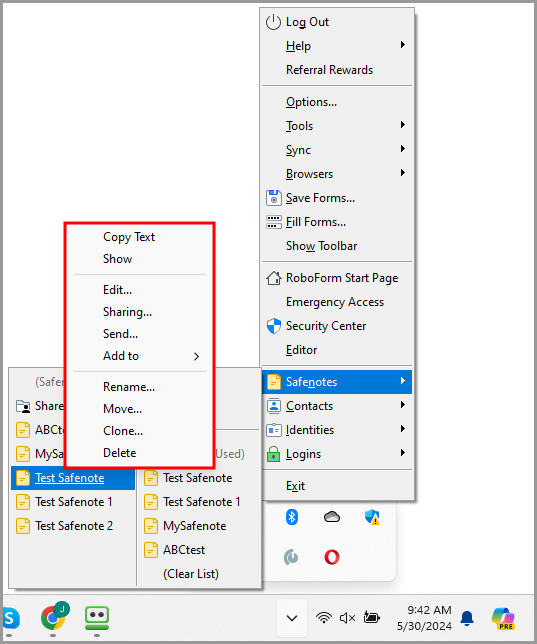Screen dimensions: 537x644
Task: Open Emergency Access menu item
Action: click(x=337, y=302)
